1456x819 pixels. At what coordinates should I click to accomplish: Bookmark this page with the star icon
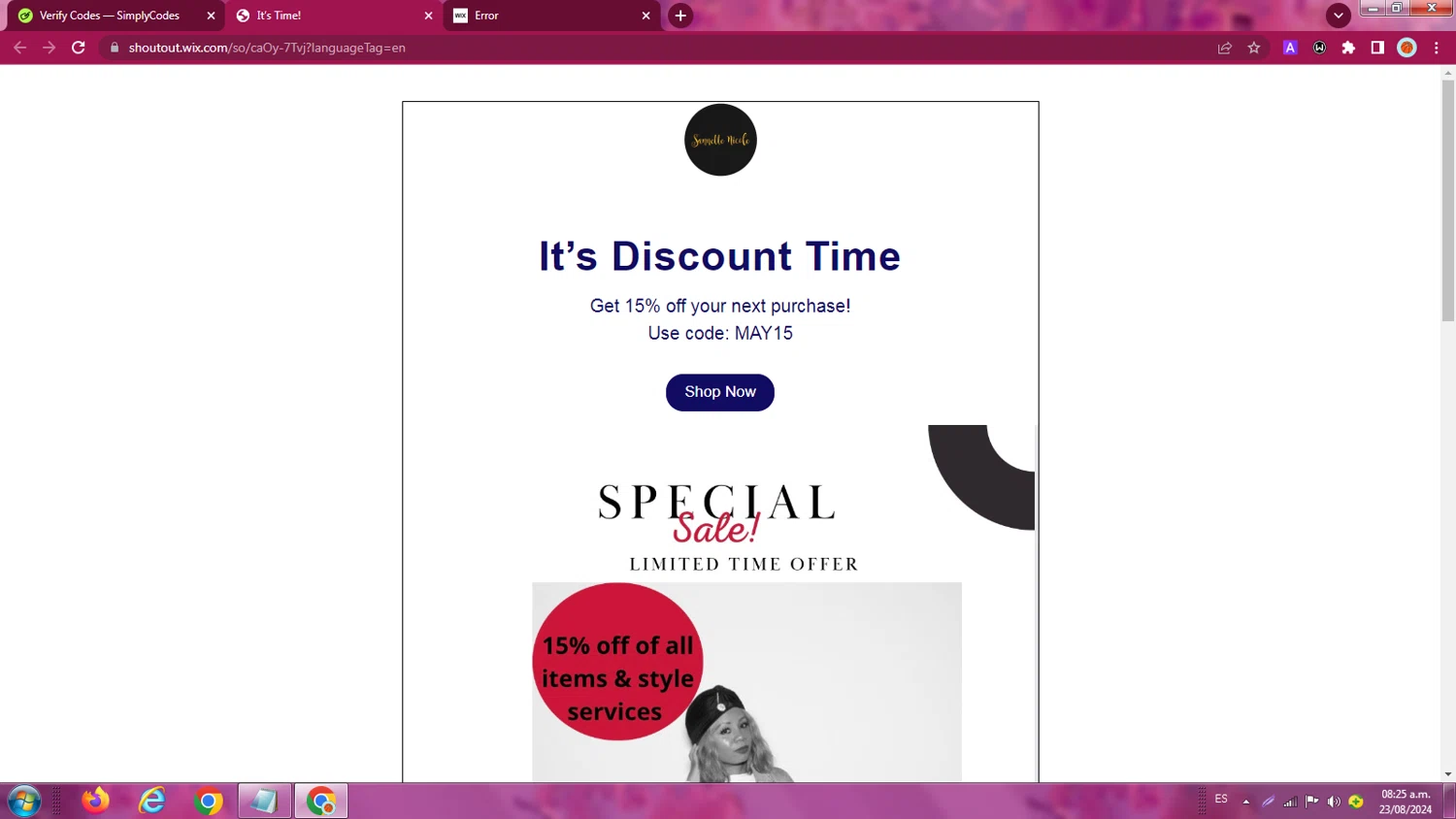[1254, 48]
